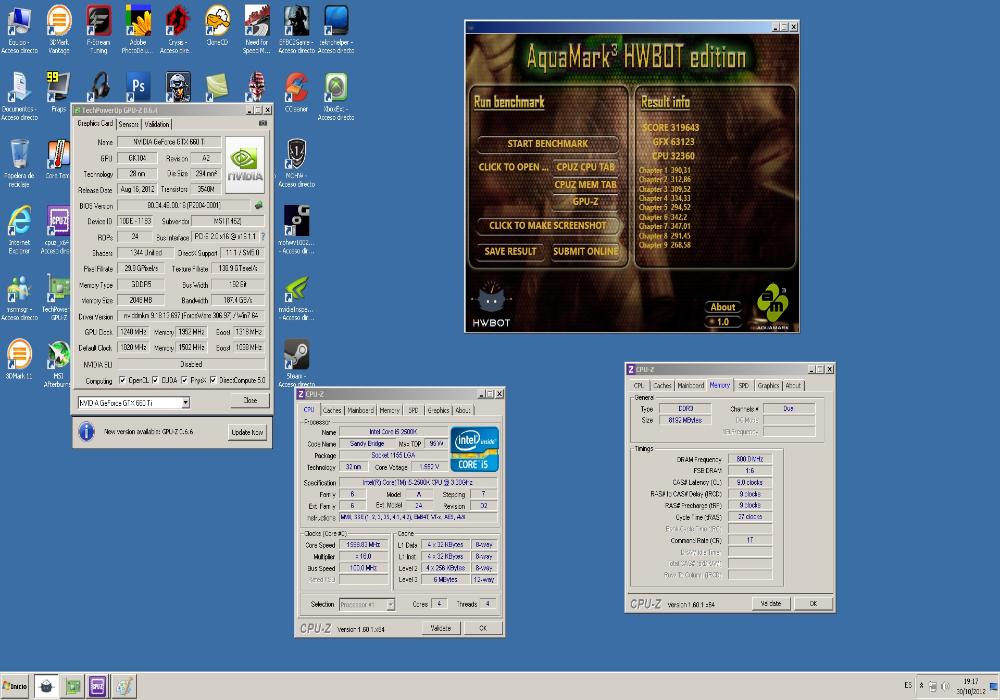
Task: Click the GPU Name field in GPU-Z
Action: pyautogui.click(x=168, y=142)
